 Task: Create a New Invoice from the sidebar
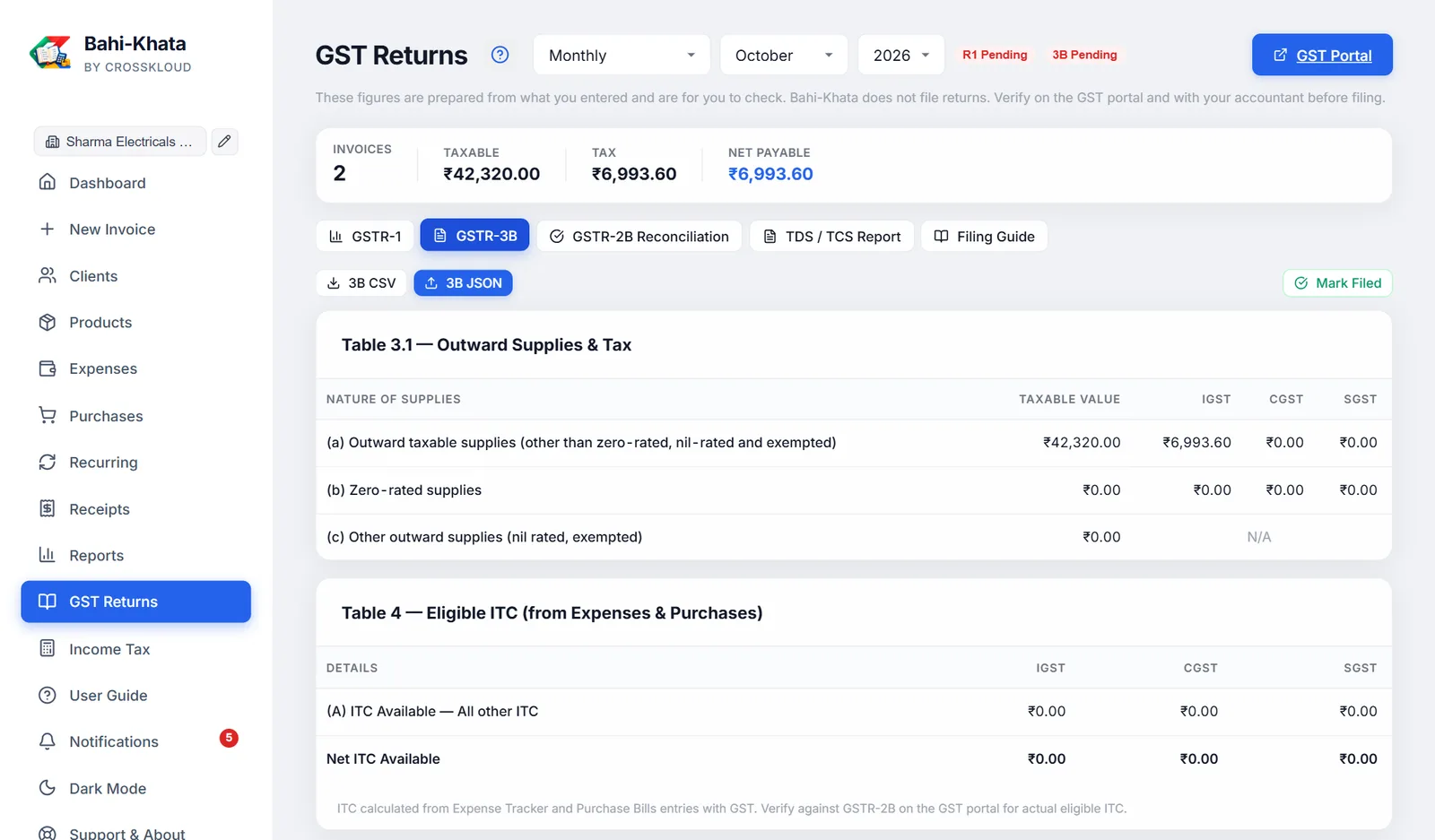point(135,229)
